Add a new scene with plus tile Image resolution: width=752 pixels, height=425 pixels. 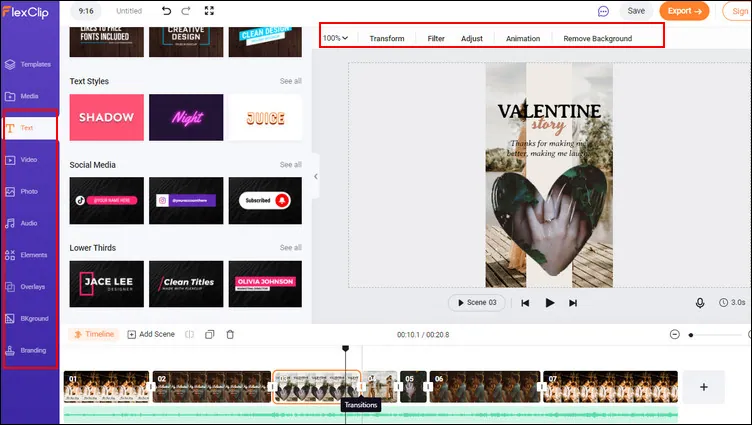(x=703, y=387)
